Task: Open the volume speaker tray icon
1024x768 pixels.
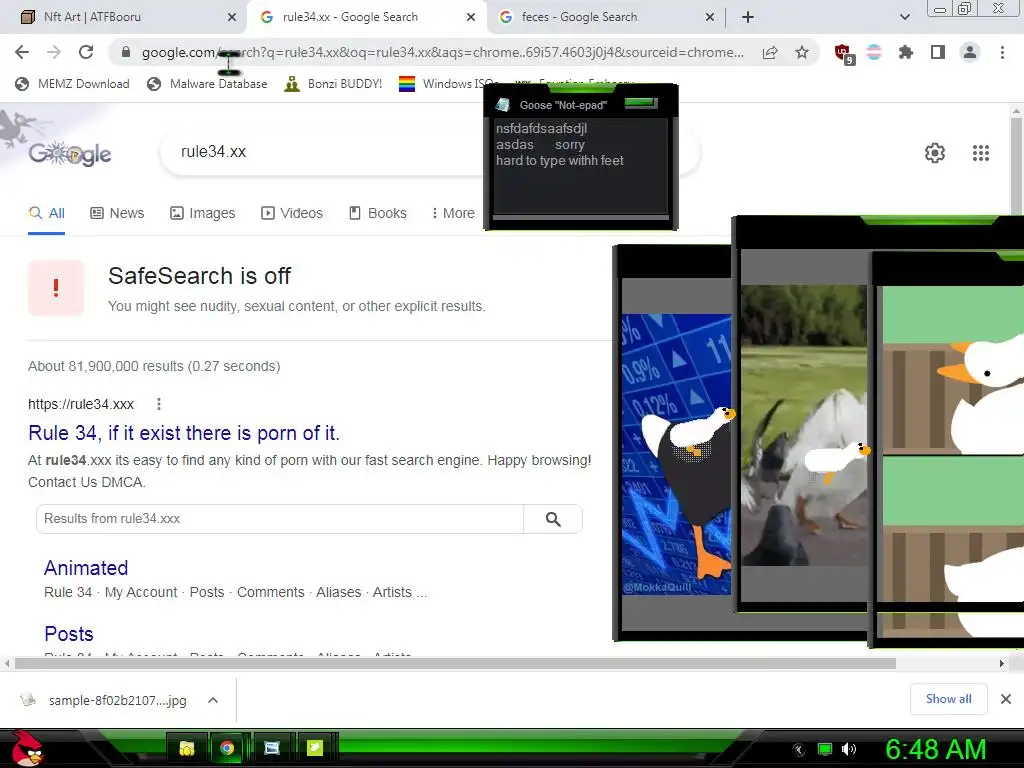Action: (849, 749)
